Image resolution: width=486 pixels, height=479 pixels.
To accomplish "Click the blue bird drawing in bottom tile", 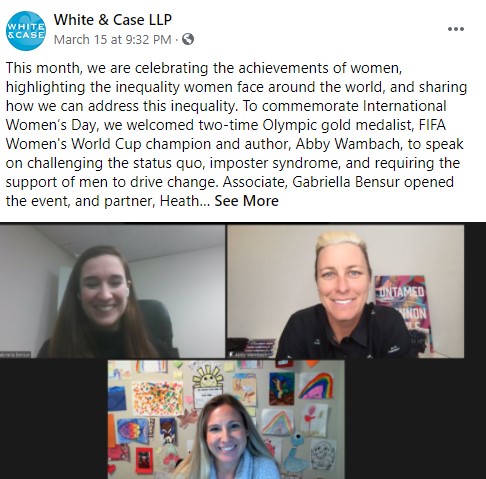I will 294,452.
